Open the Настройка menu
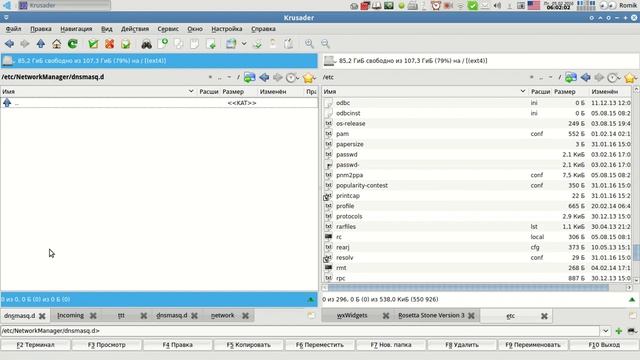 click(x=227, y=29)
